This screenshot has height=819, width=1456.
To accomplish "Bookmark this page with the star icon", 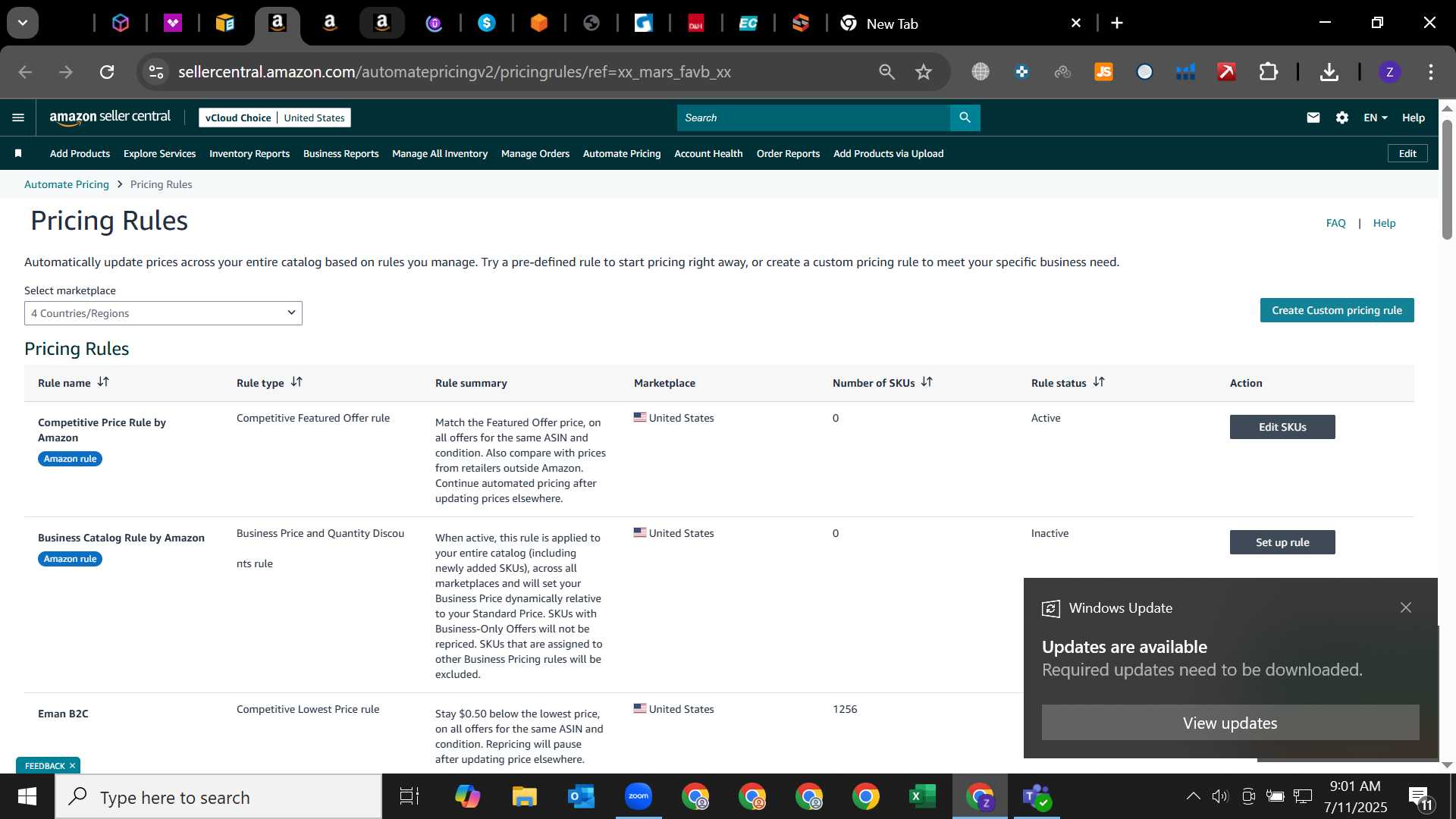I will pyautogui.click(x=923, y=72).
